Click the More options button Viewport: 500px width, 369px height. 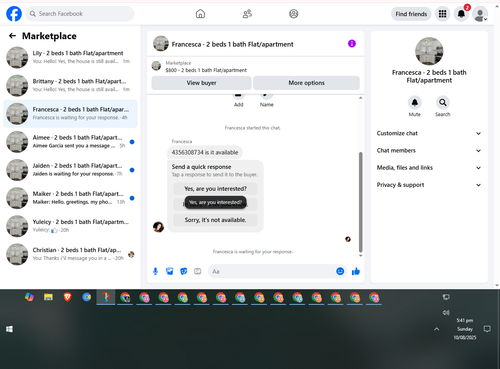point(306,83)
